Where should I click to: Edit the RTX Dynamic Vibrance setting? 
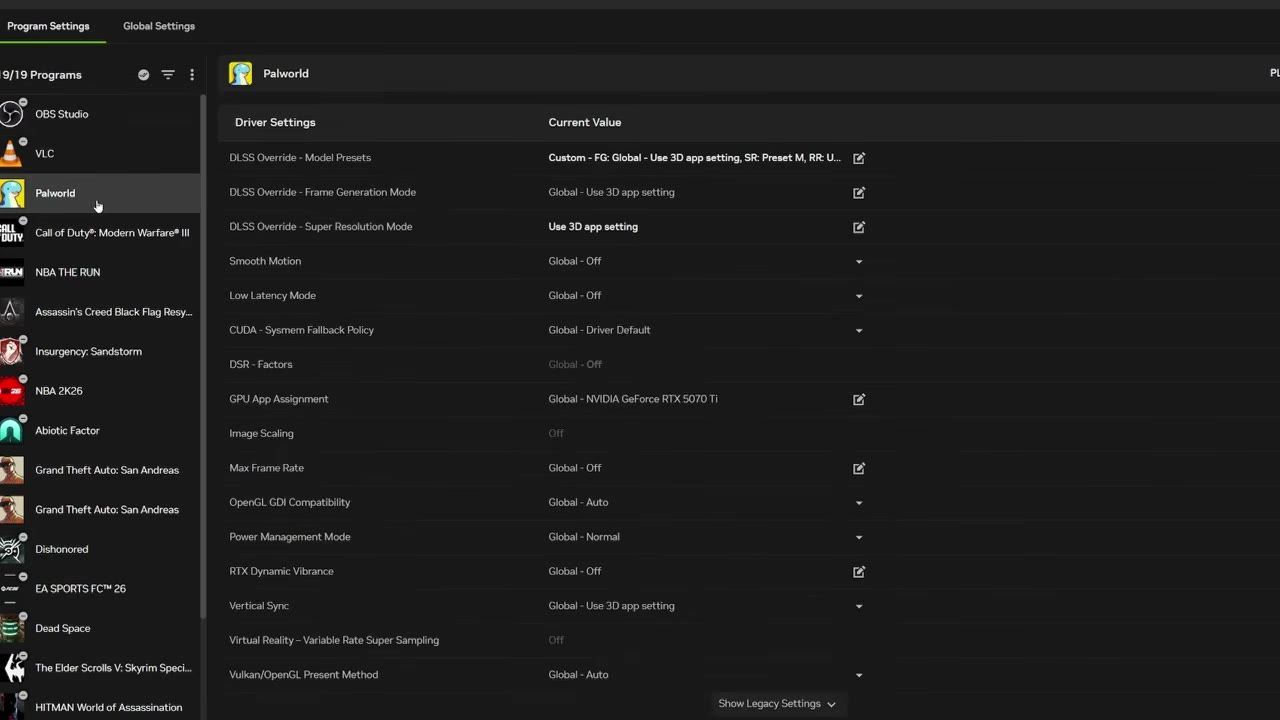859,572
